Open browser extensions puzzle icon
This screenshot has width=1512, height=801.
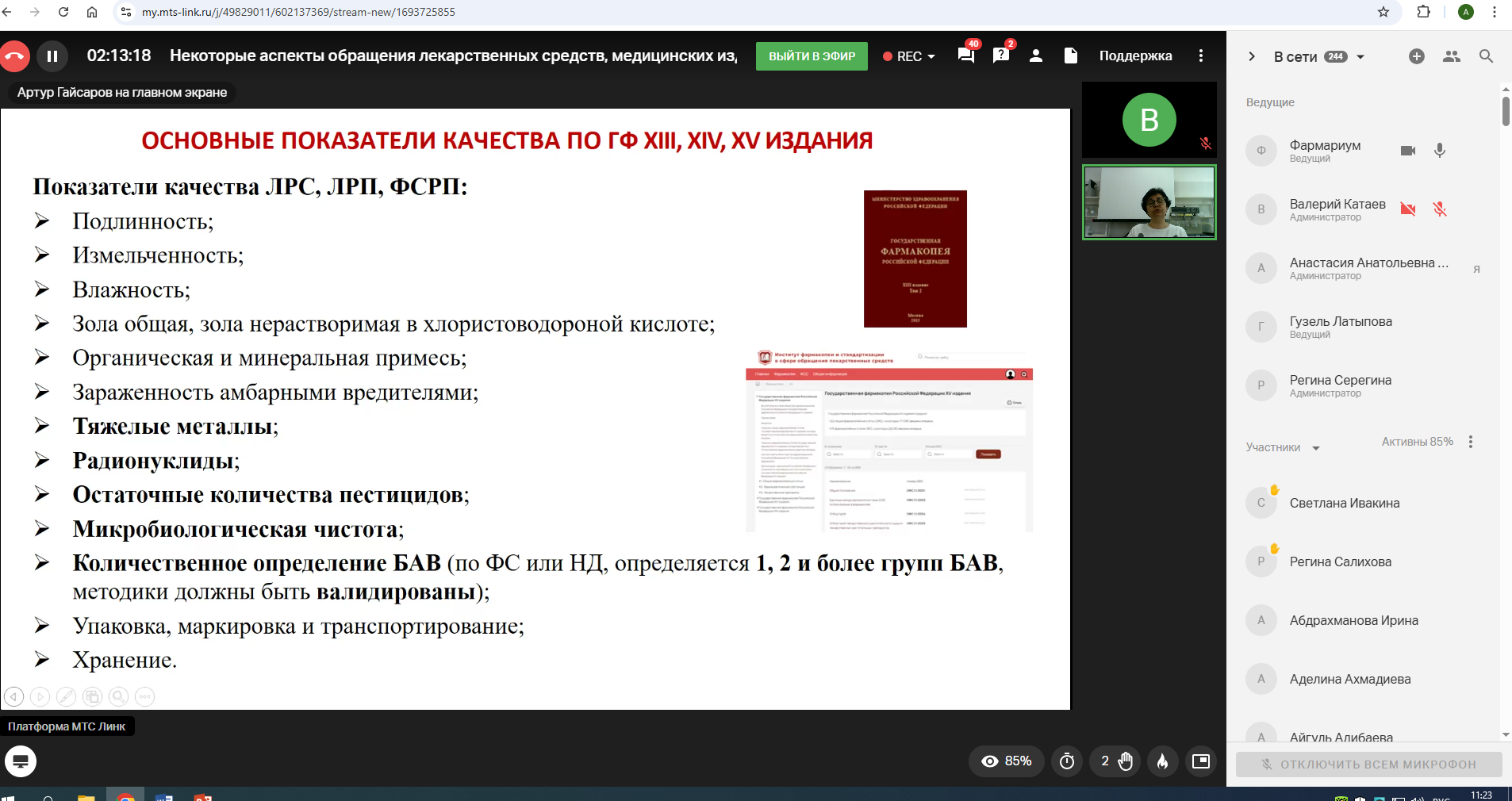point(1424,12)
